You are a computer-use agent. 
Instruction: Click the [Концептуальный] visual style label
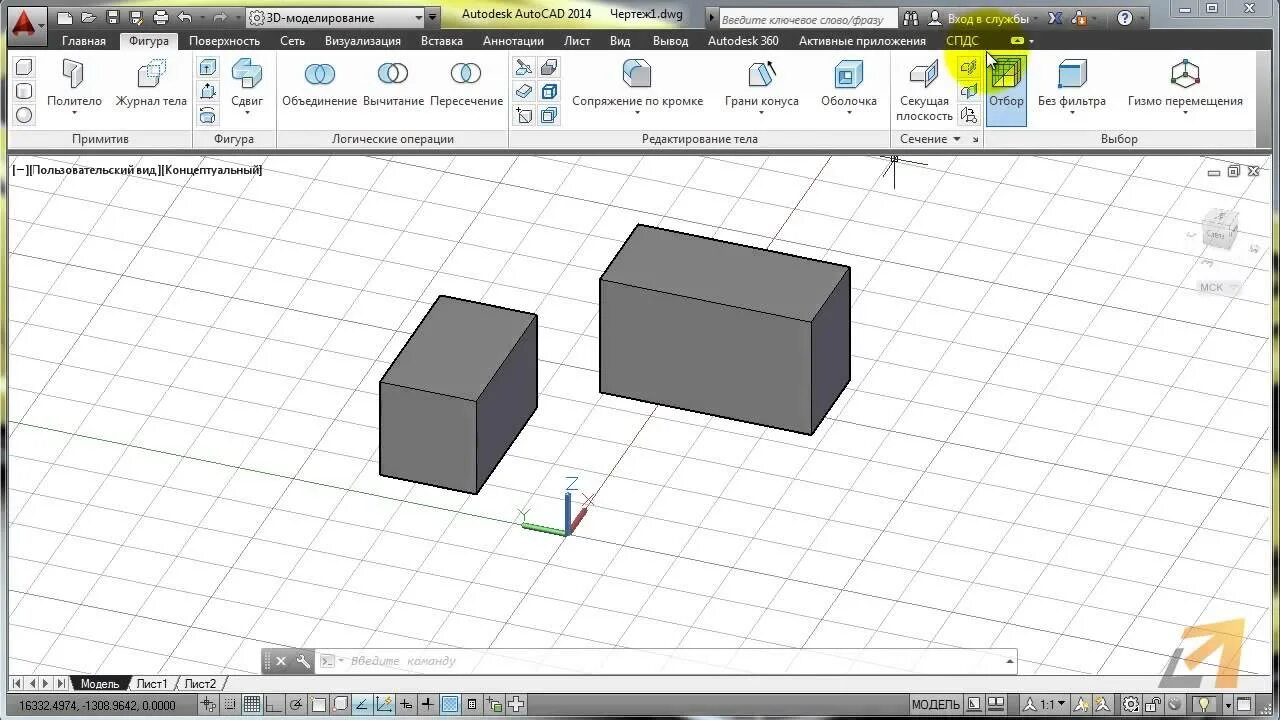pyautogui.click(x=211, y=170)
